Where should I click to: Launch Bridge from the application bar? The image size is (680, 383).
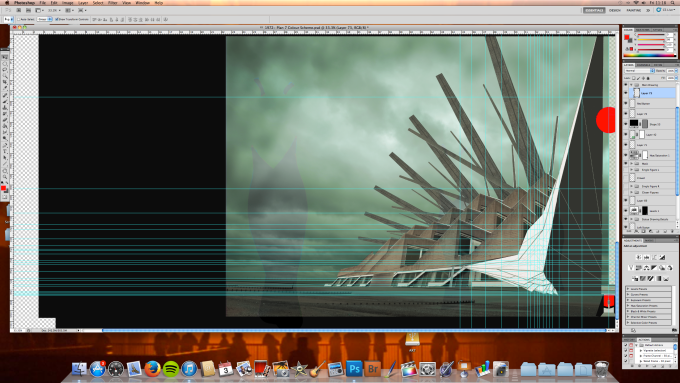point(19,10)
